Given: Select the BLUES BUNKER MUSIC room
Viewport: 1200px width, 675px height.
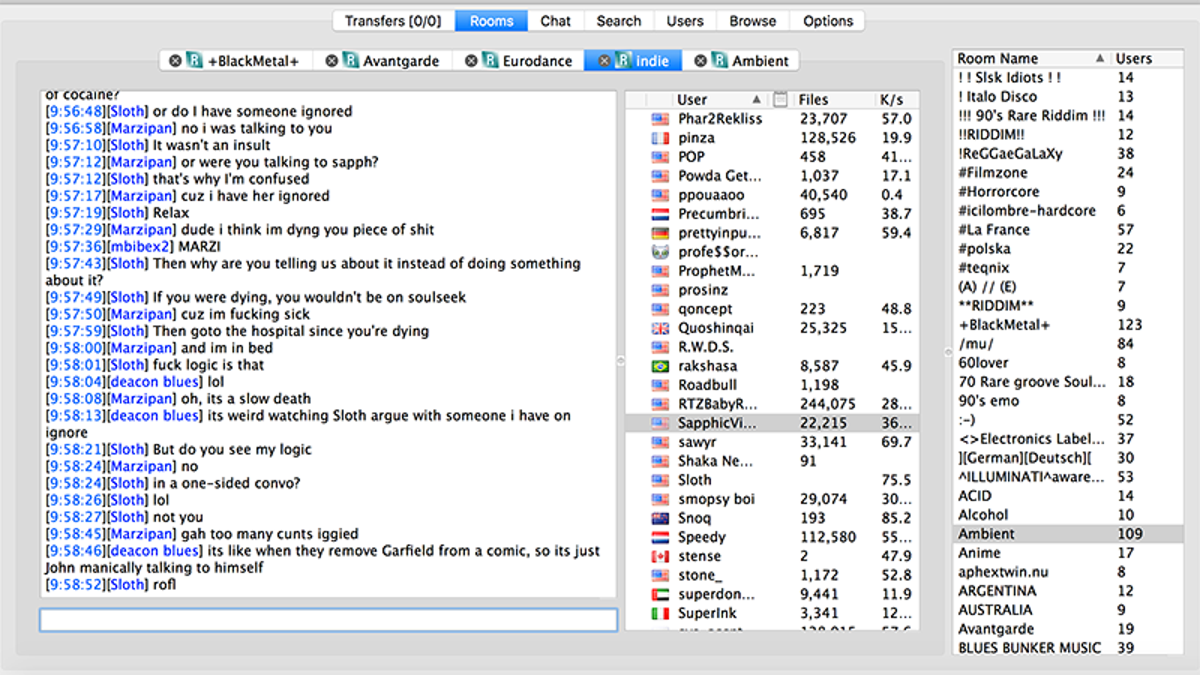Looking at the screenshot, I should [1068, 648].
